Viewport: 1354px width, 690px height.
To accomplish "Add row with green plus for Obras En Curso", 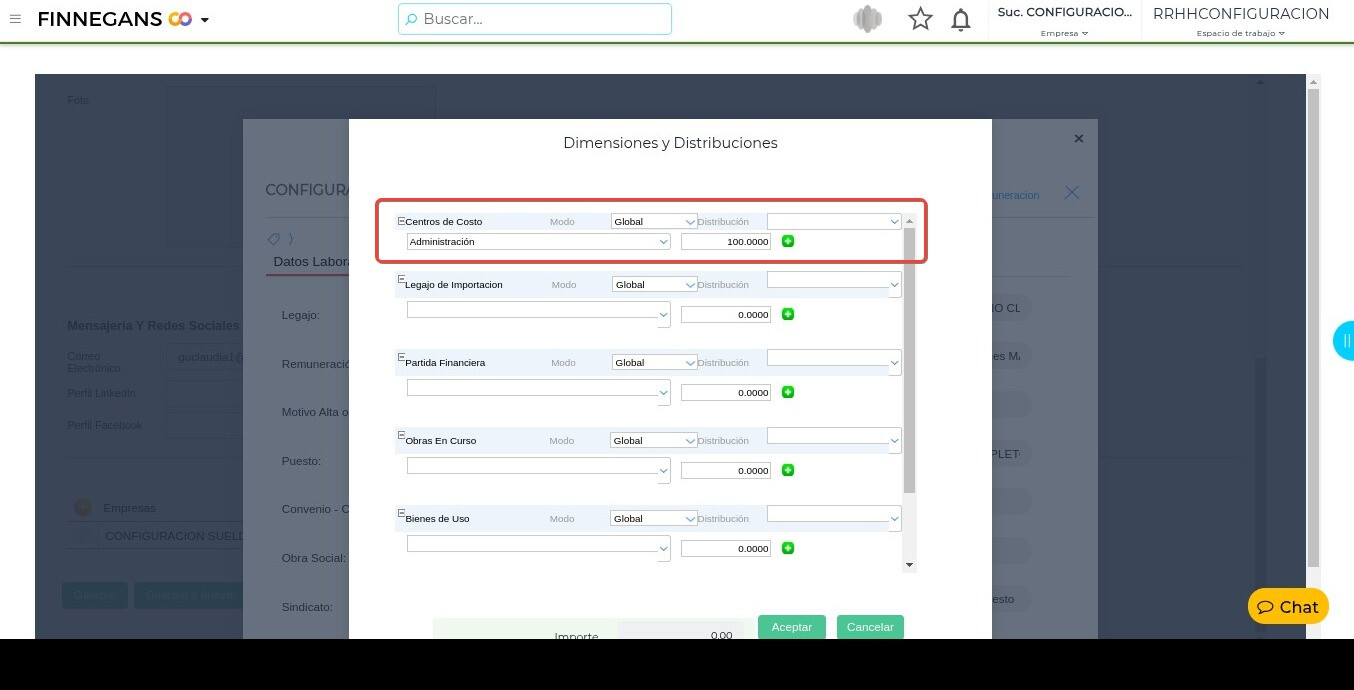I will [788, 470].
